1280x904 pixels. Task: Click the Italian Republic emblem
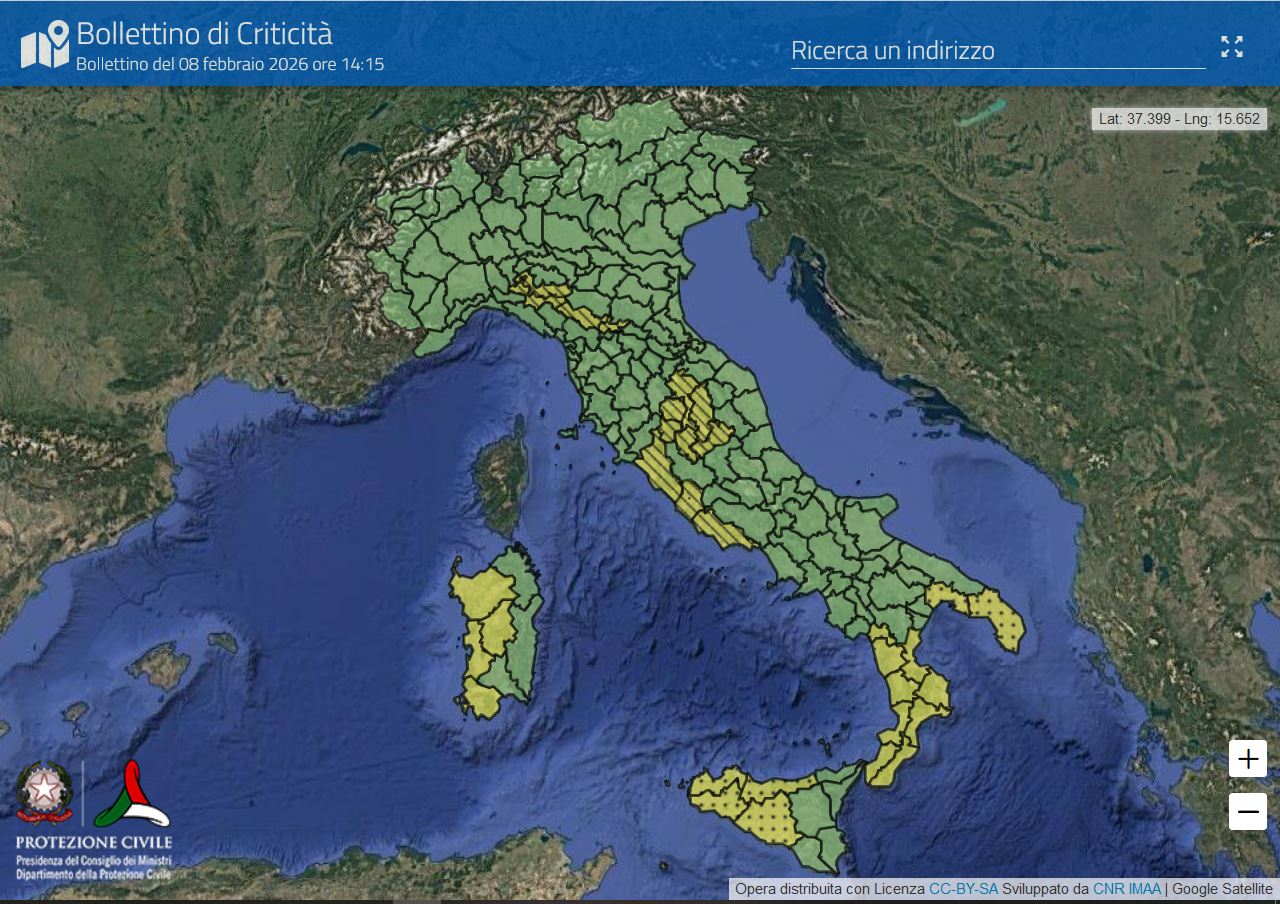coord(43,791)
